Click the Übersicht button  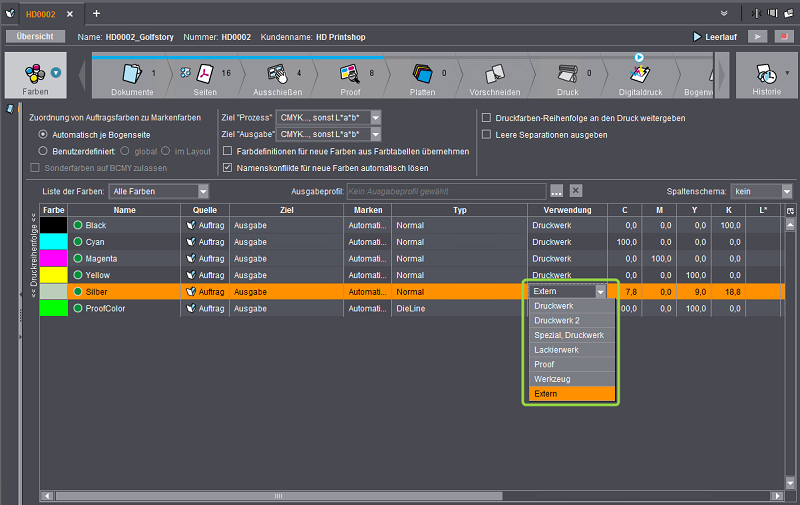[35, 37]
